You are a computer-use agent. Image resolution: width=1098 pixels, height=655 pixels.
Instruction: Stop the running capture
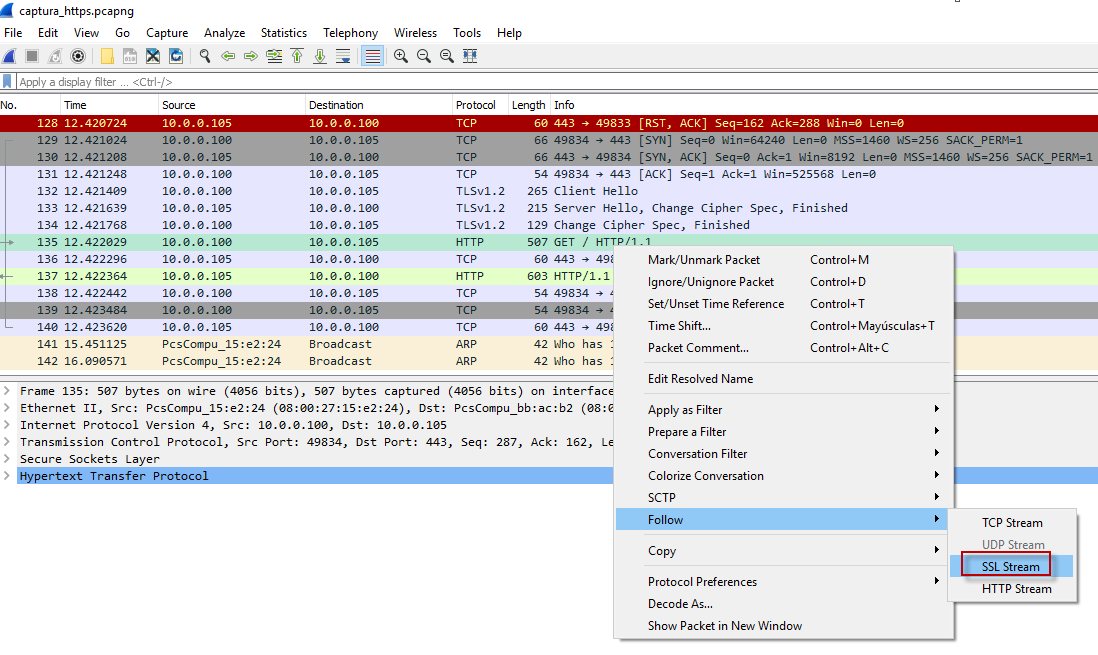tap(33, 56)
